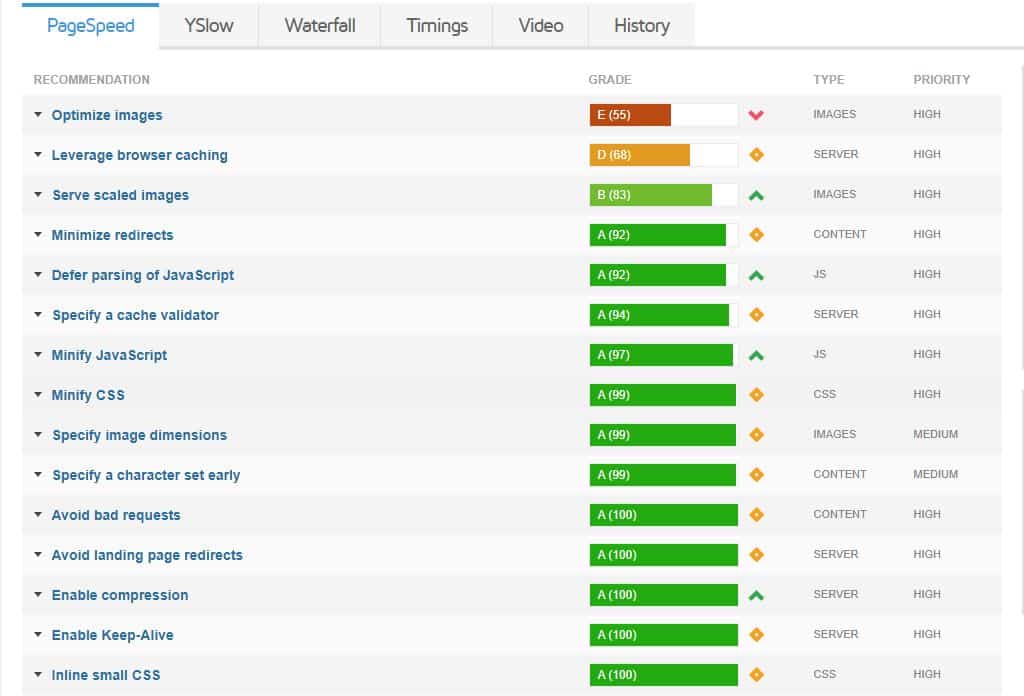Open the History tab

(641, 26)
